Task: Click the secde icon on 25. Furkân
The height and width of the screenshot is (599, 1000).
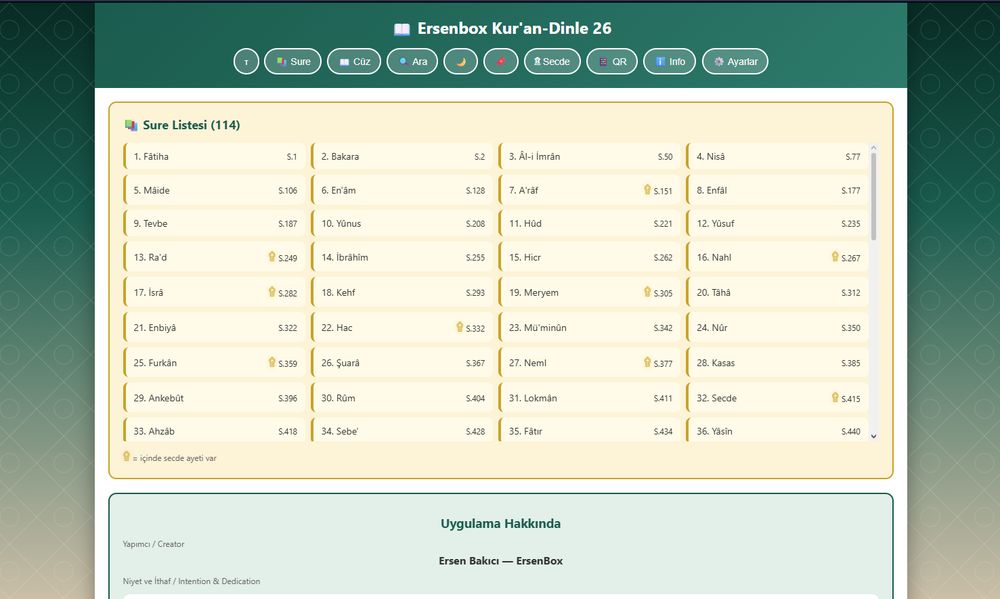Action: click(x=272, y=362)
